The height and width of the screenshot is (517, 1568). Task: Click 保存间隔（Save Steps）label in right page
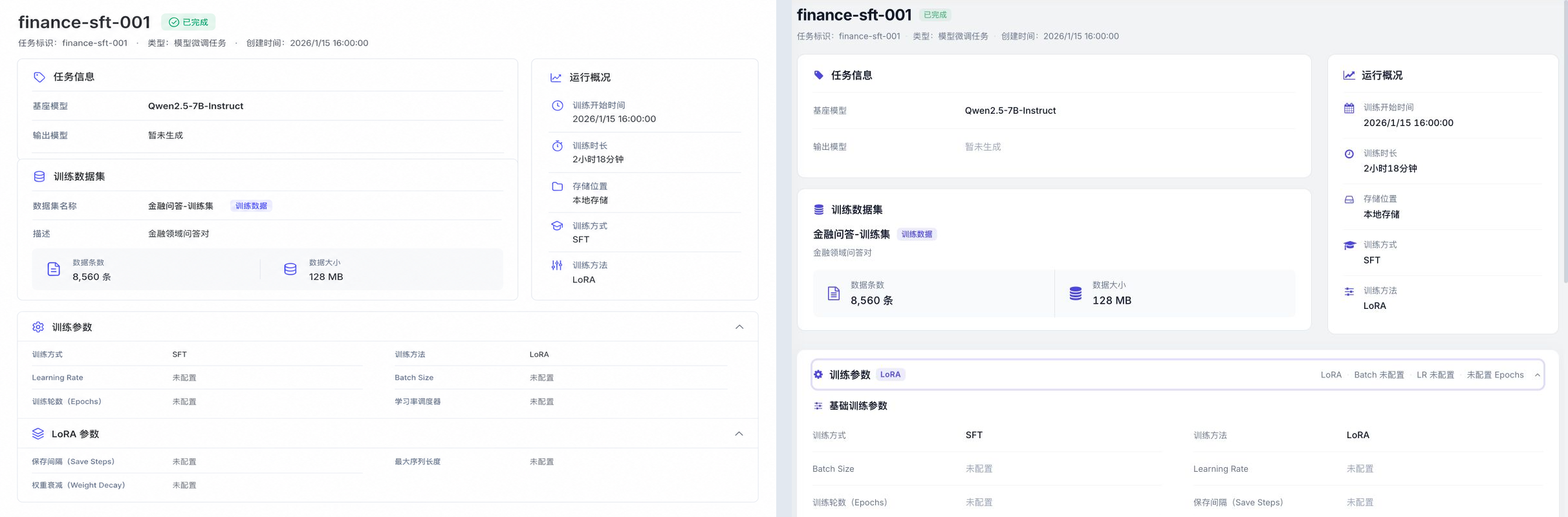pos(1238,502)
